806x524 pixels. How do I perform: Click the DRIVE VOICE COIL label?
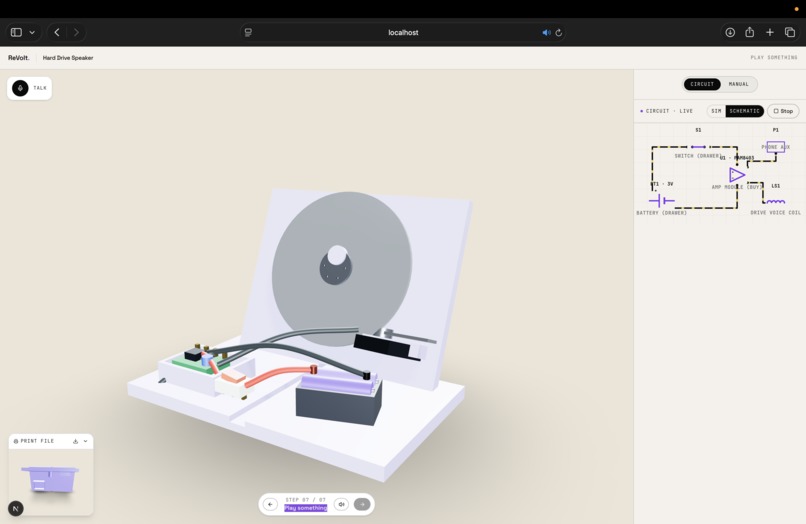pos(776,212)
